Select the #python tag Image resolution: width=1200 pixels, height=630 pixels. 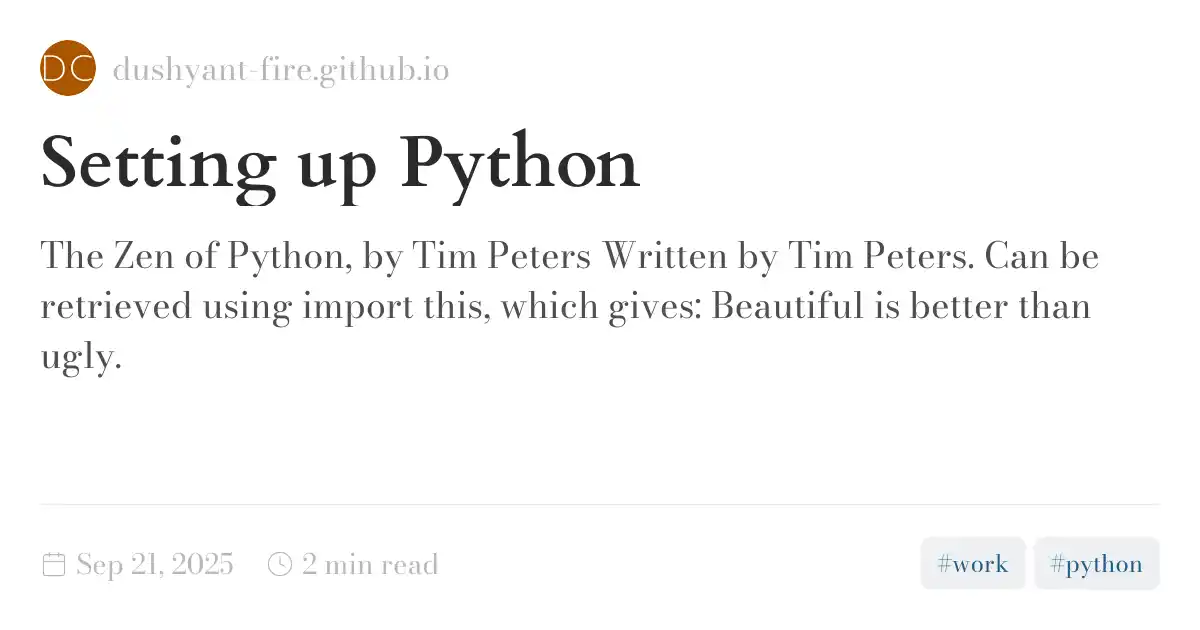tap(1096, 564)
